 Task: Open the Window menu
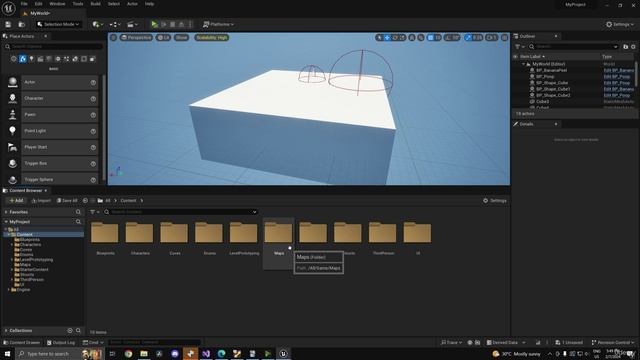pos(57,4)
